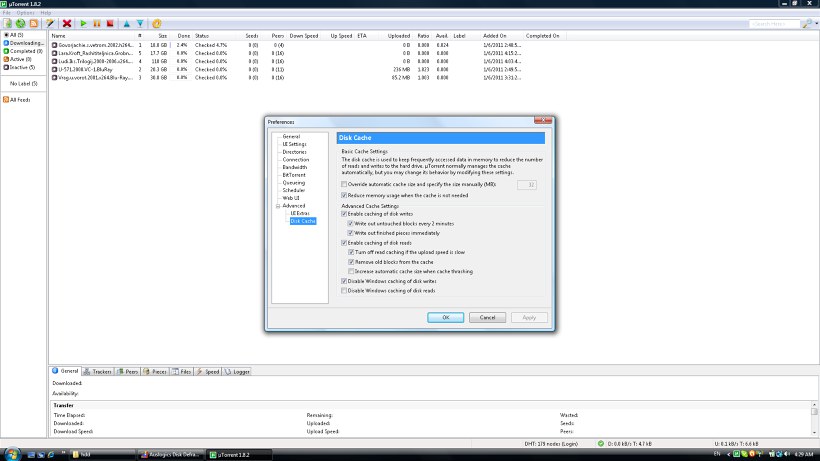Select UI Extras under Advanced
Screen dimensions: 820x461
[x=300, y=213]
